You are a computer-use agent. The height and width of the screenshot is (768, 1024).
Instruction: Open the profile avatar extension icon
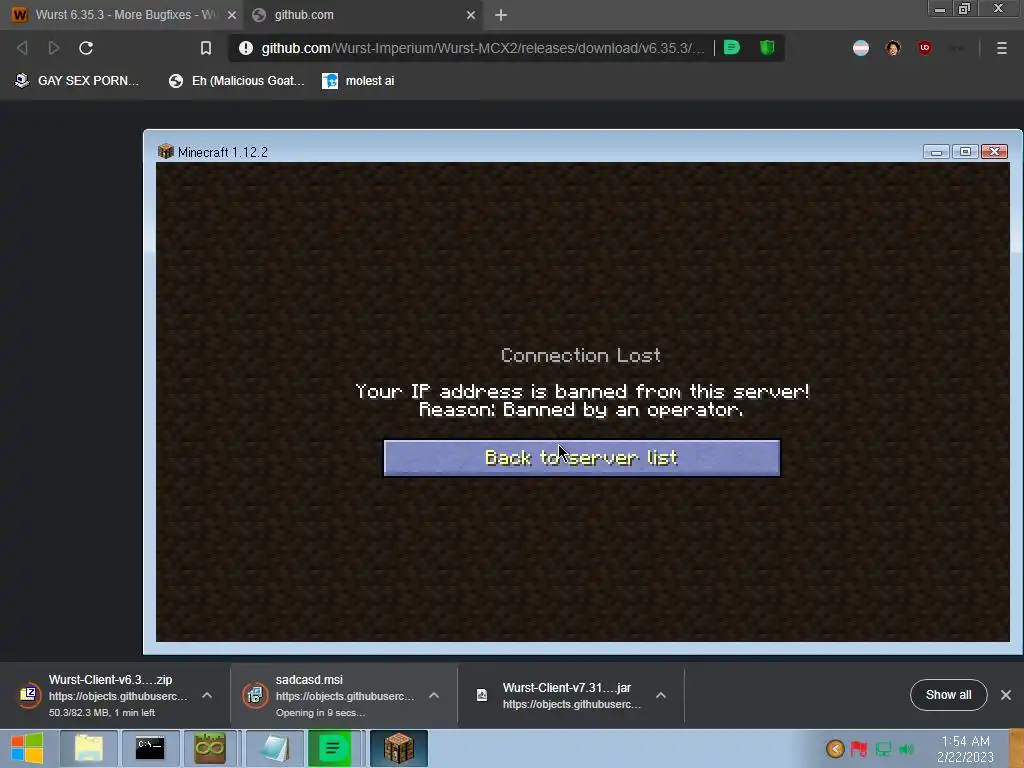click(x=893, y=48)
